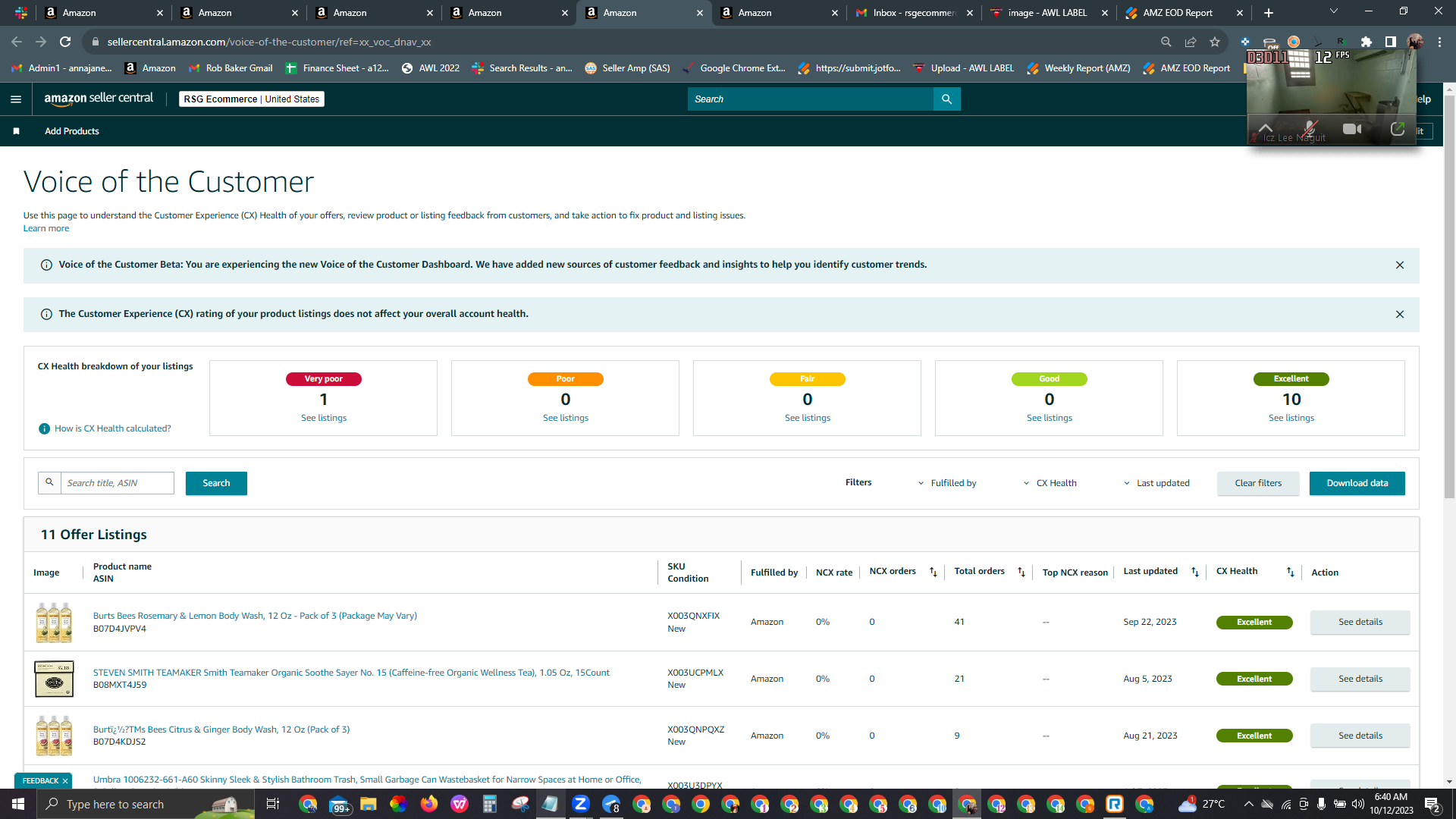This screenshot has width=1456, height=819.
Task: Toggle sort on the CX Health column
Action: point(1291,573)
